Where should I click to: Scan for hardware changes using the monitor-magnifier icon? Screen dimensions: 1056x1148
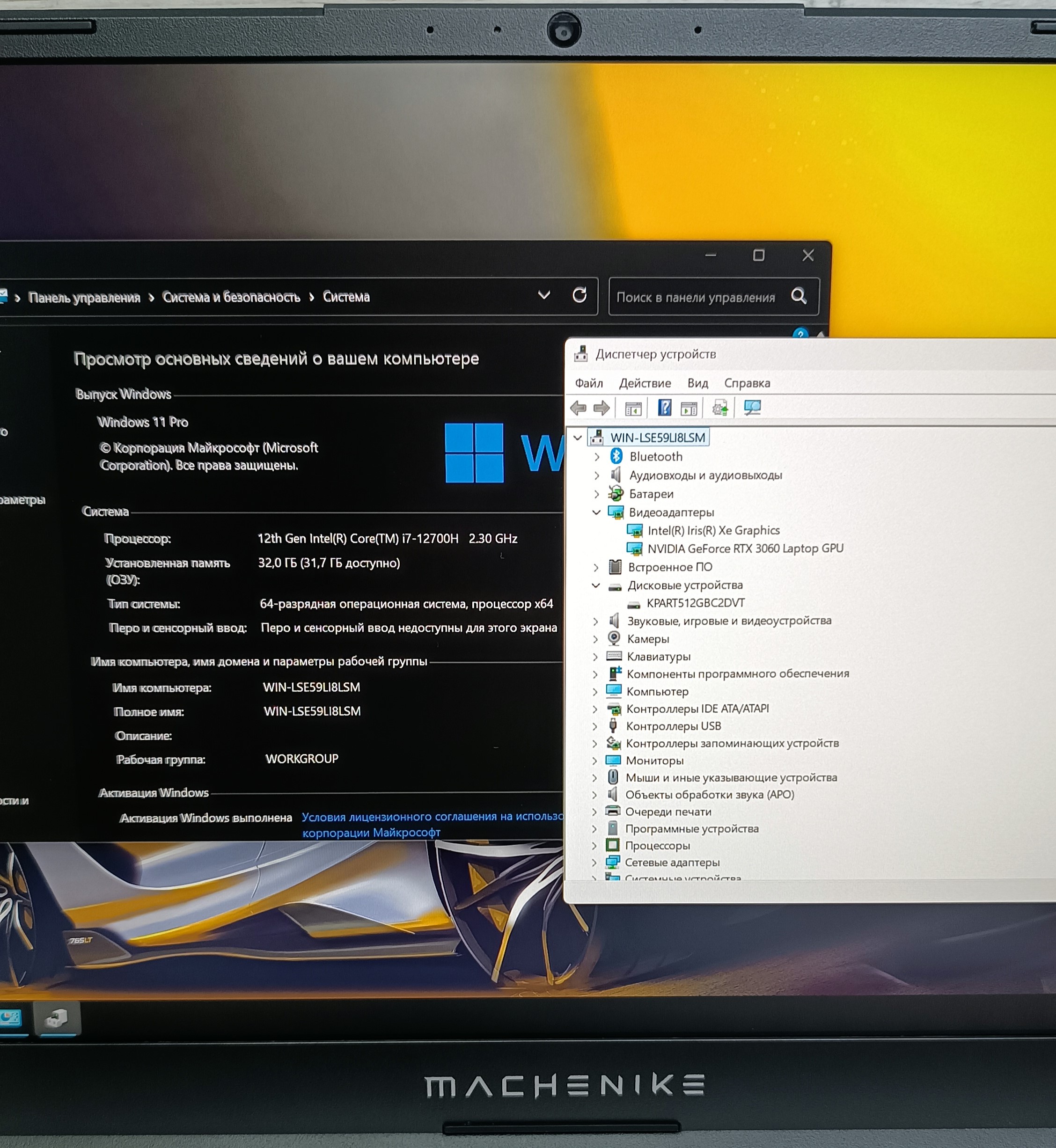[x=752, y=408]
